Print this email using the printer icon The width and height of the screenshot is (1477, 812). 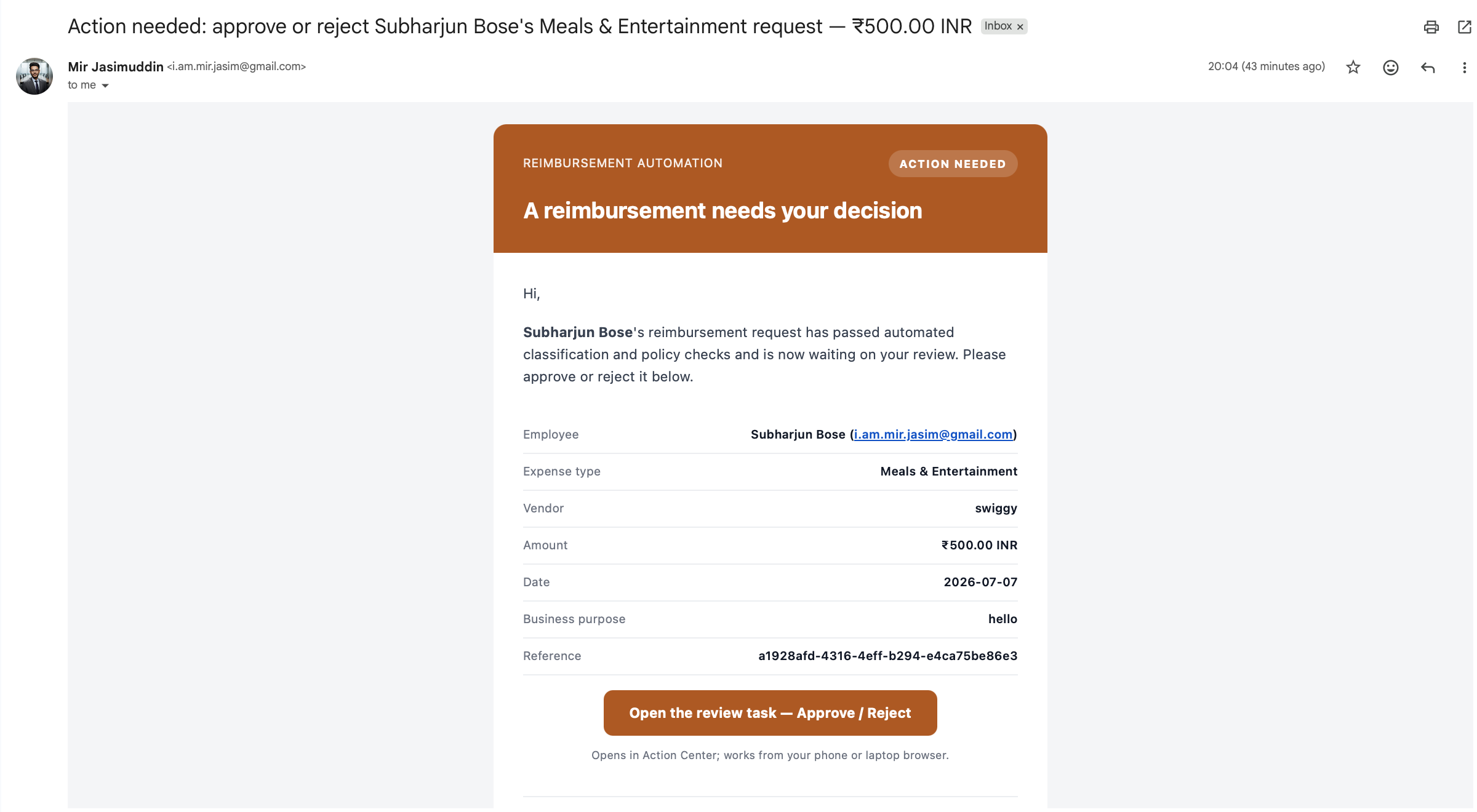[1431, 26]
